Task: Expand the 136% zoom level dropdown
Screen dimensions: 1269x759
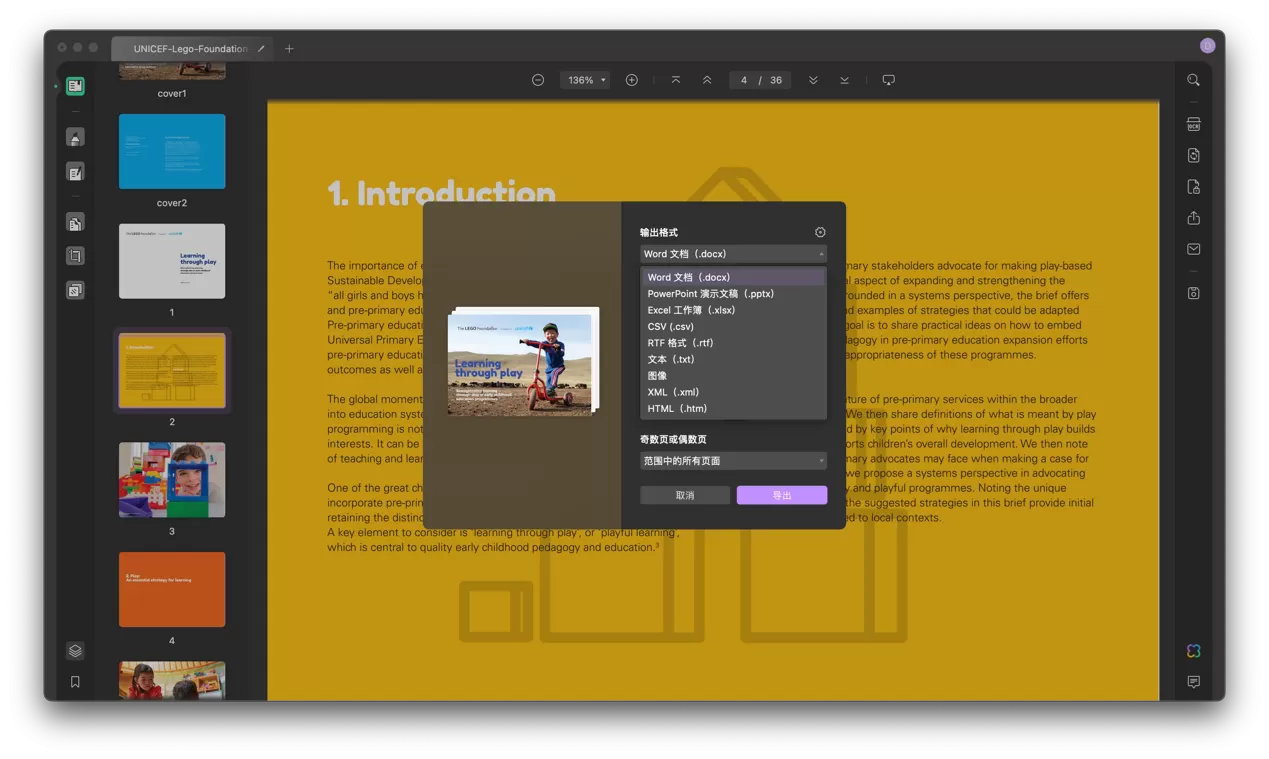Action: point(587,80)
